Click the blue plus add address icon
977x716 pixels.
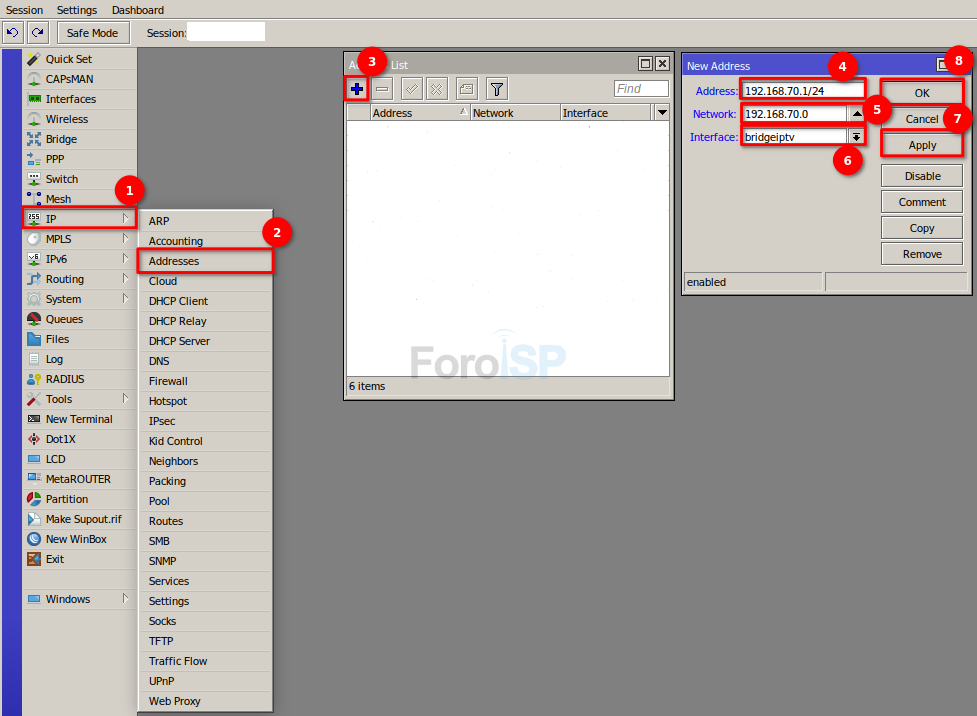[x=357, y=89]
